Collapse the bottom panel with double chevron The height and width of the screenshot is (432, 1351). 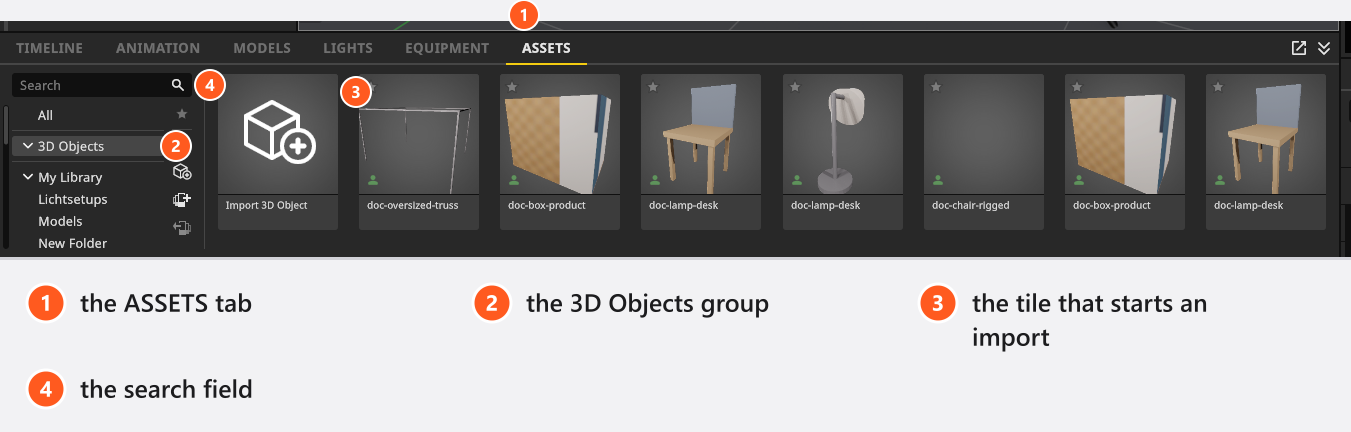[x=1324, y=48]
